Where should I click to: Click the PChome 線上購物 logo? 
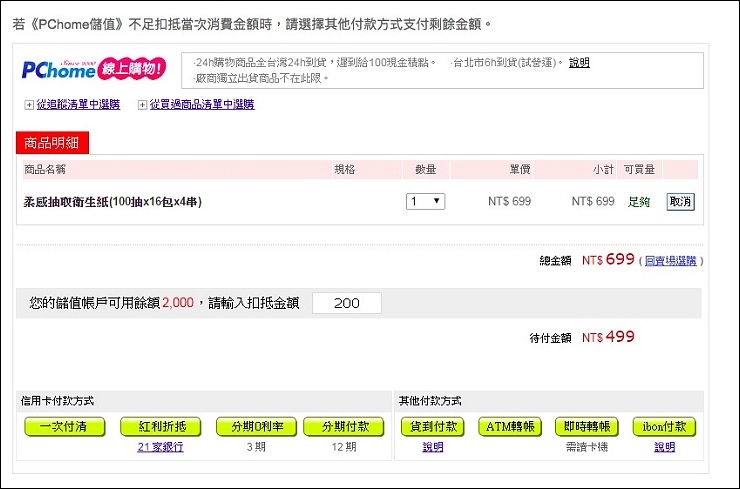pyautogui.click(x=94, y=70)
